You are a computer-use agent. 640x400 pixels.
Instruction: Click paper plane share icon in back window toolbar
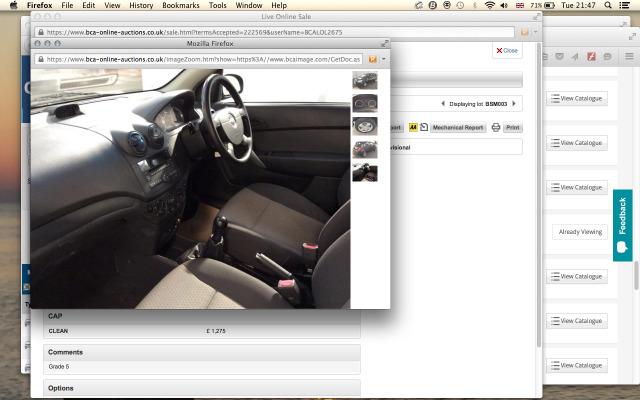tap(575, 56)
